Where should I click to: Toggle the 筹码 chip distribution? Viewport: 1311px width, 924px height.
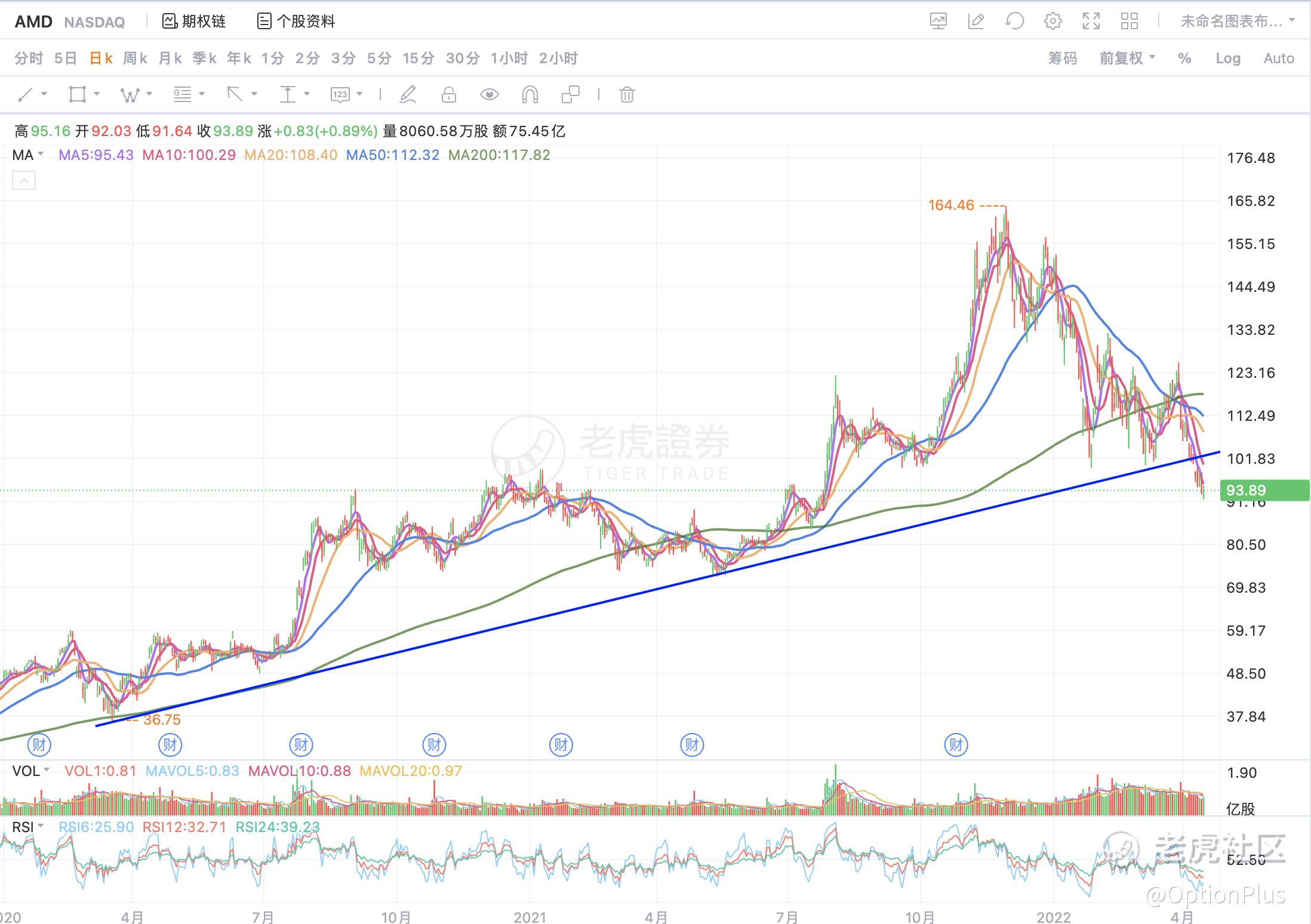pos(1063,58)
